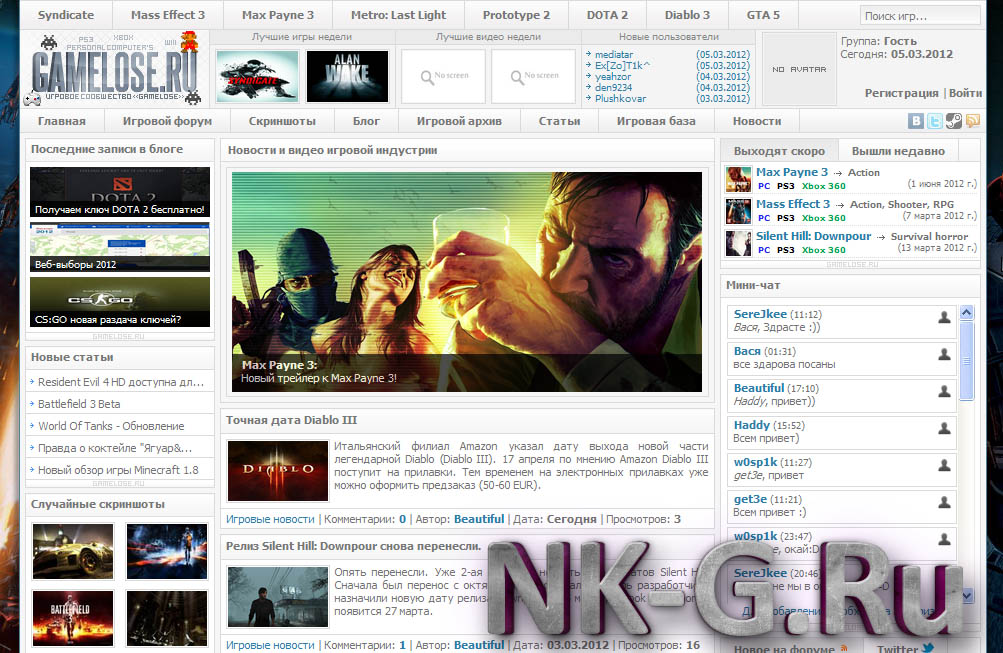The width and height of the screenshot is (1003, 653).
Task: Open article Resident Evil 4 HD
Action: coord(121,382)
